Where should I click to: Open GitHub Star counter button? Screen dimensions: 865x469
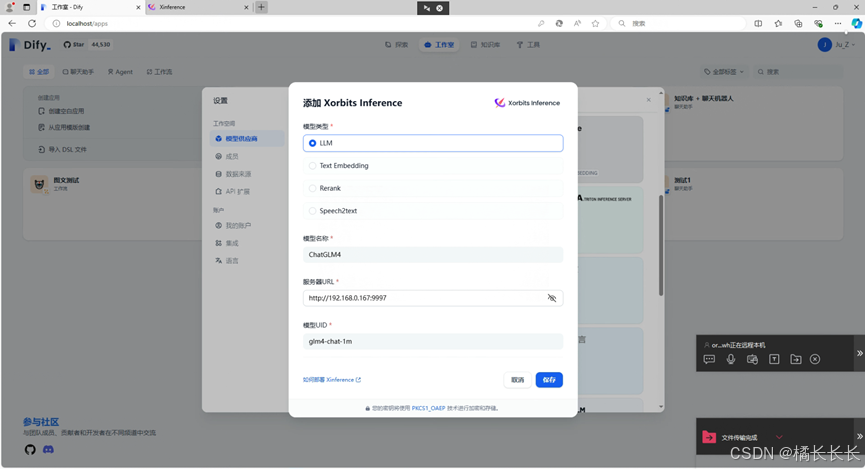pyautogui.click(x=87, y=45)
